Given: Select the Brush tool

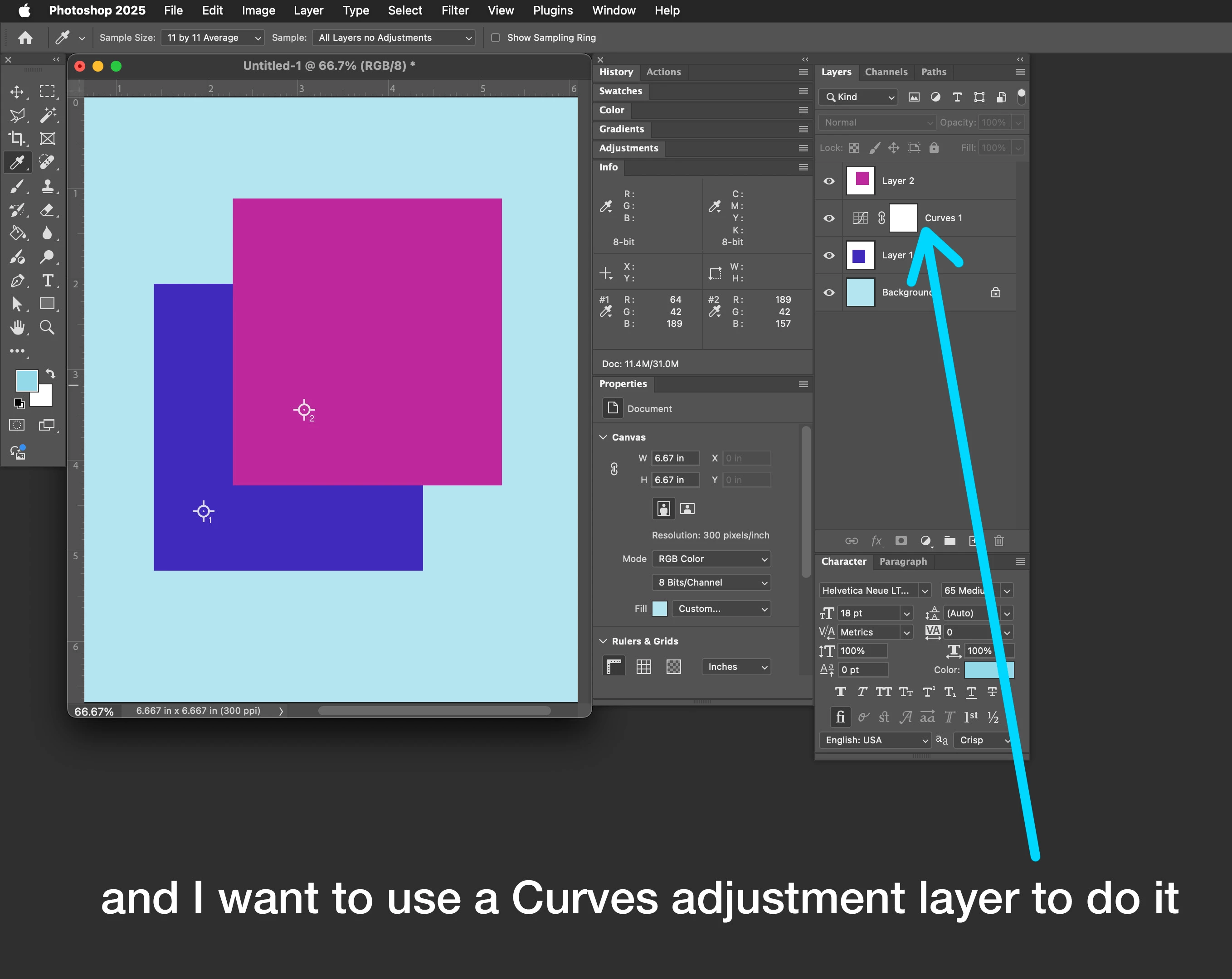Looking at the screenshot, I should pyautogui.click(x=17, y=186).
